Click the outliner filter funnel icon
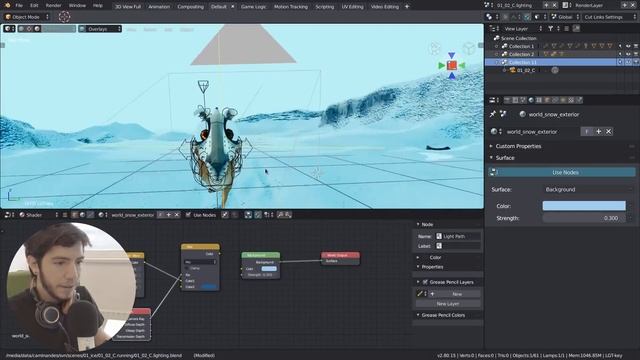The width and height of the screenshot is (640, 360). tap(550, 29)
